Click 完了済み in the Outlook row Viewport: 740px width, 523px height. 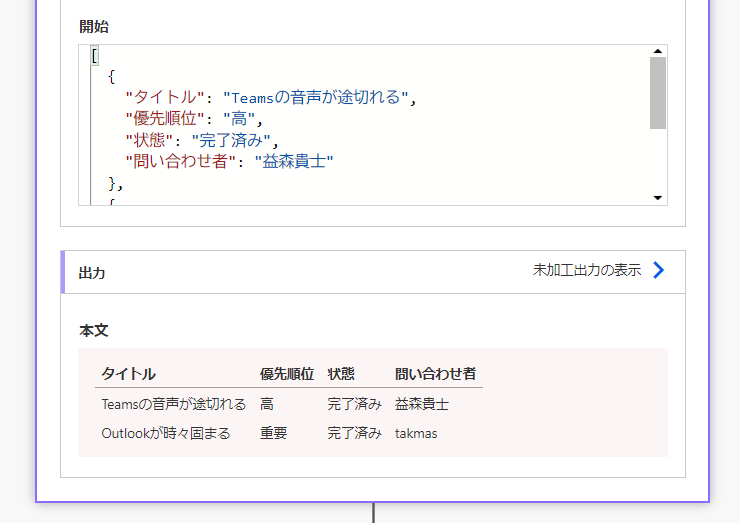(354, 433)
